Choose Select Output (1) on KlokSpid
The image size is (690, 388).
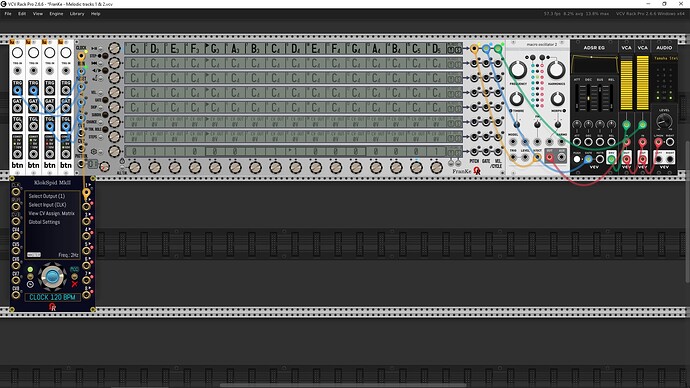coord(47,196)
